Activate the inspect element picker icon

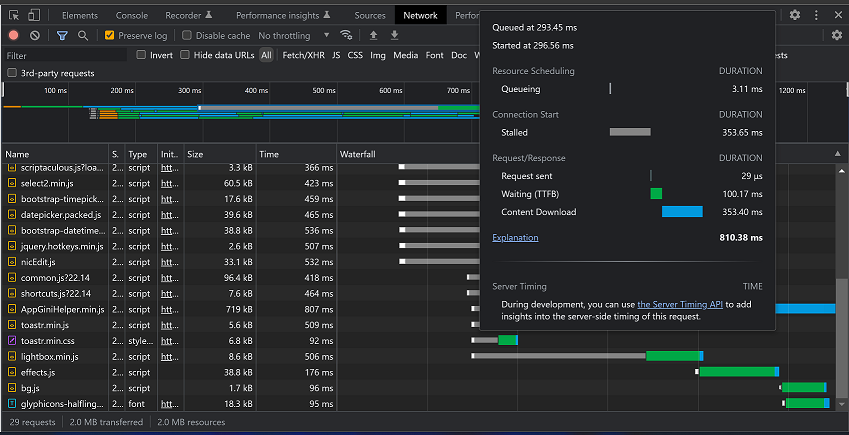14,15
